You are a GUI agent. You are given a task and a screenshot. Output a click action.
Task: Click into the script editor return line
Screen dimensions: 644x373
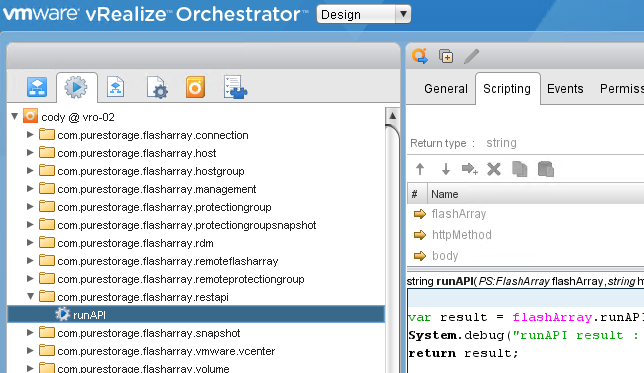click(463, 353)
